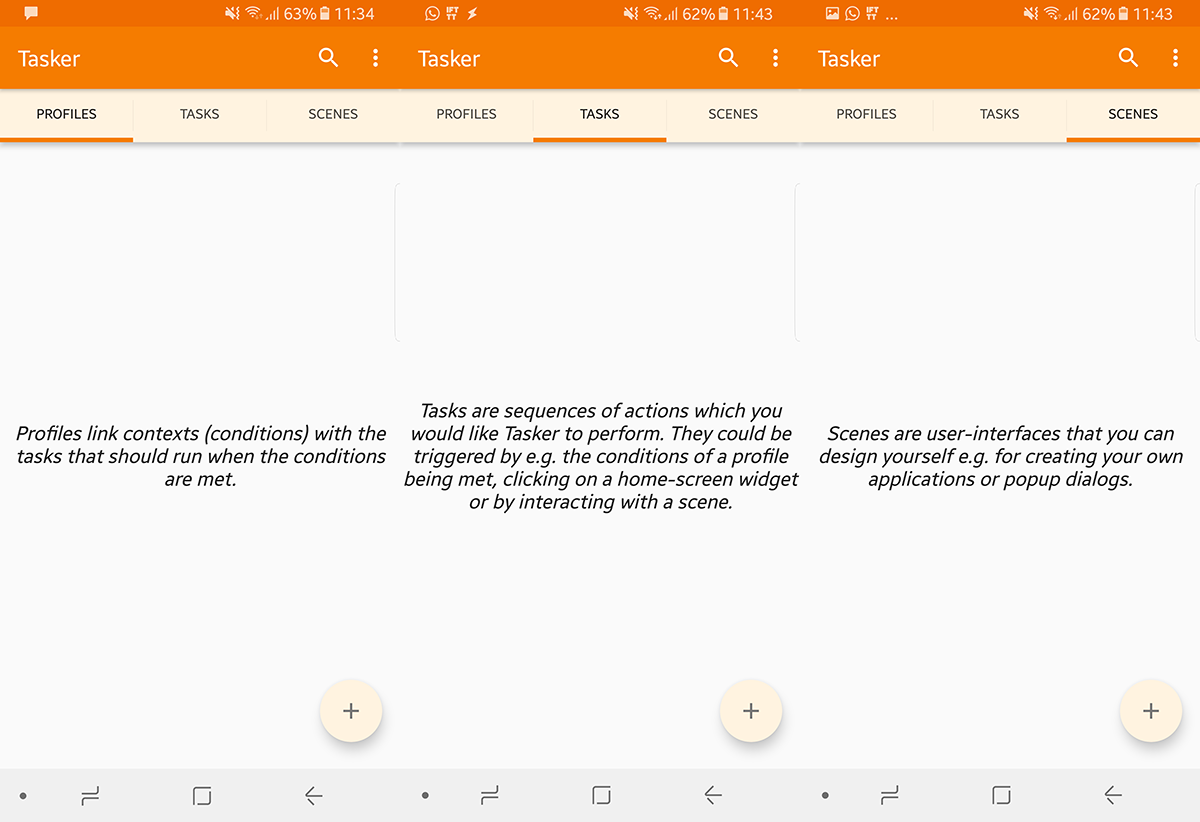Open overflow menu on the Scenes-active screen
This screenshot has width=1200, height=822.
tap(1175, 58)
